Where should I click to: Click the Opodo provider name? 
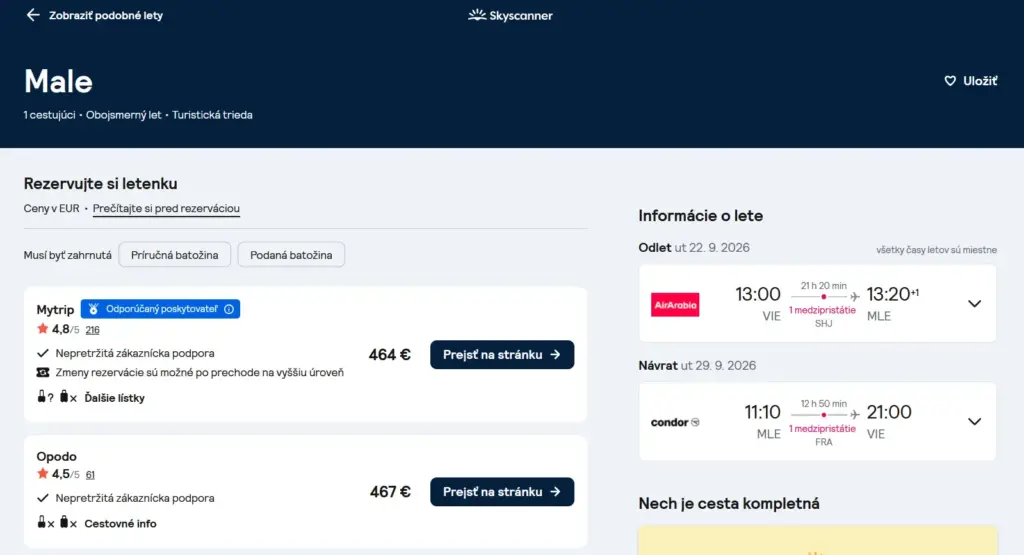[x=56, y=456]
